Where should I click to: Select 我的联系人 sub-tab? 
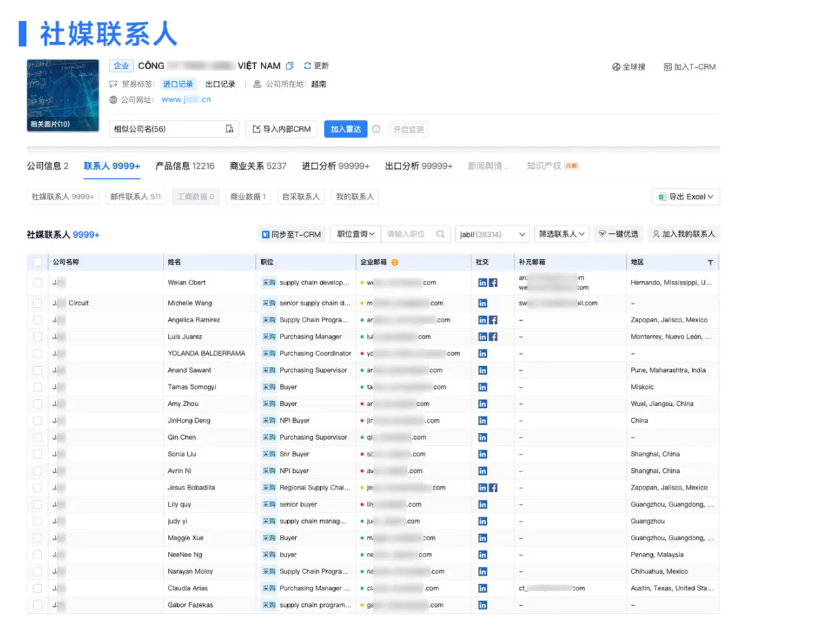tap(355, 197)
